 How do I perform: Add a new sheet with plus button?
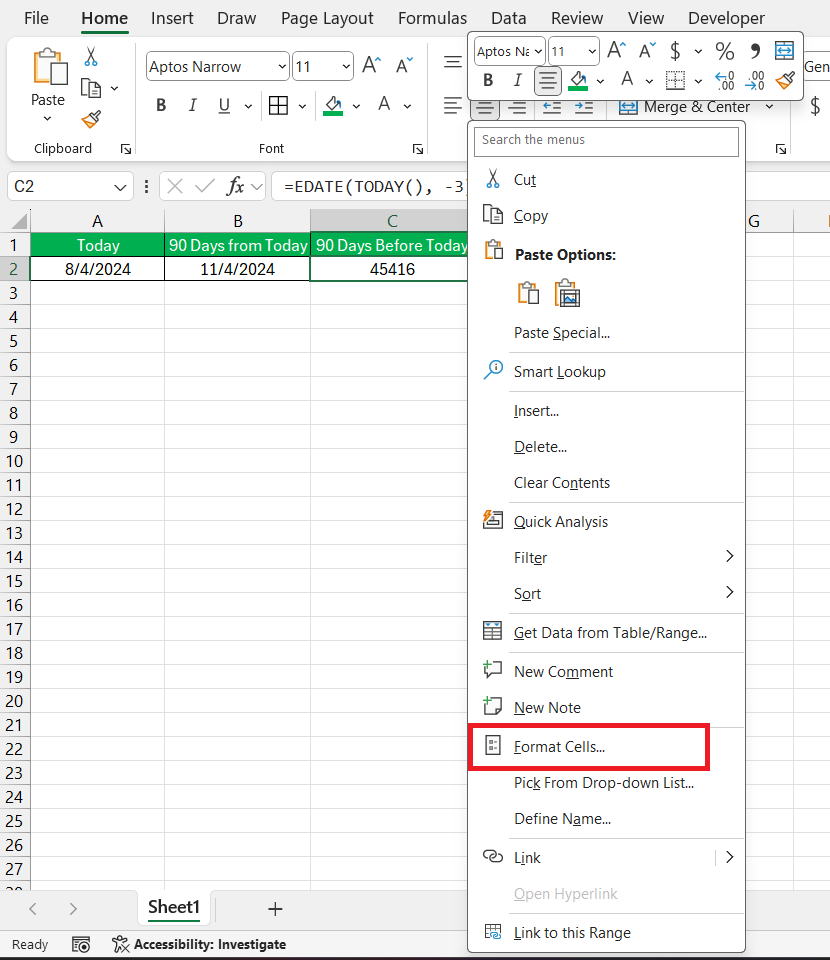(275, 909)
